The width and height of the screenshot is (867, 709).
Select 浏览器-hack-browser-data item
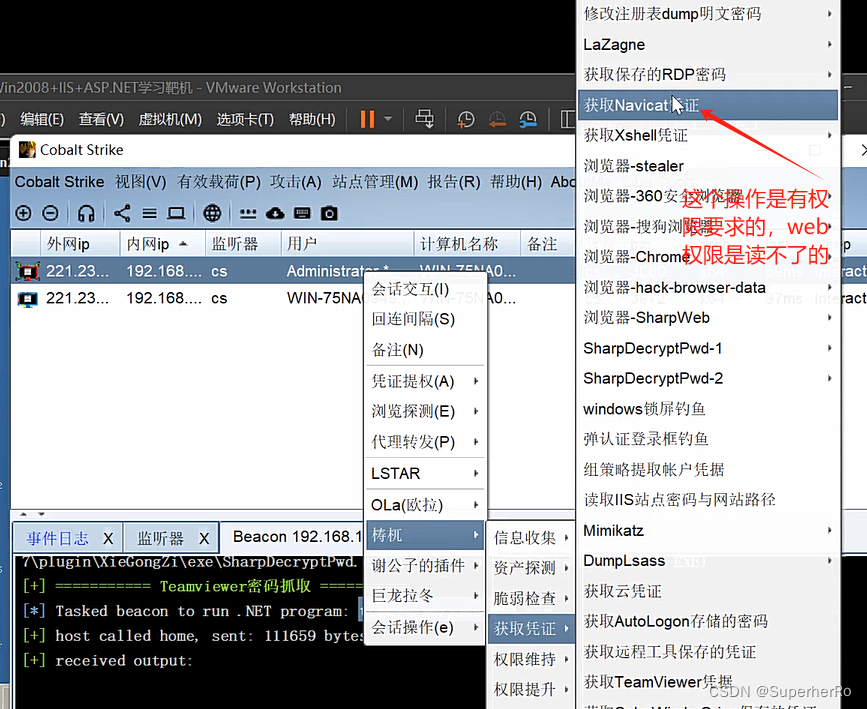pos(708,288)
